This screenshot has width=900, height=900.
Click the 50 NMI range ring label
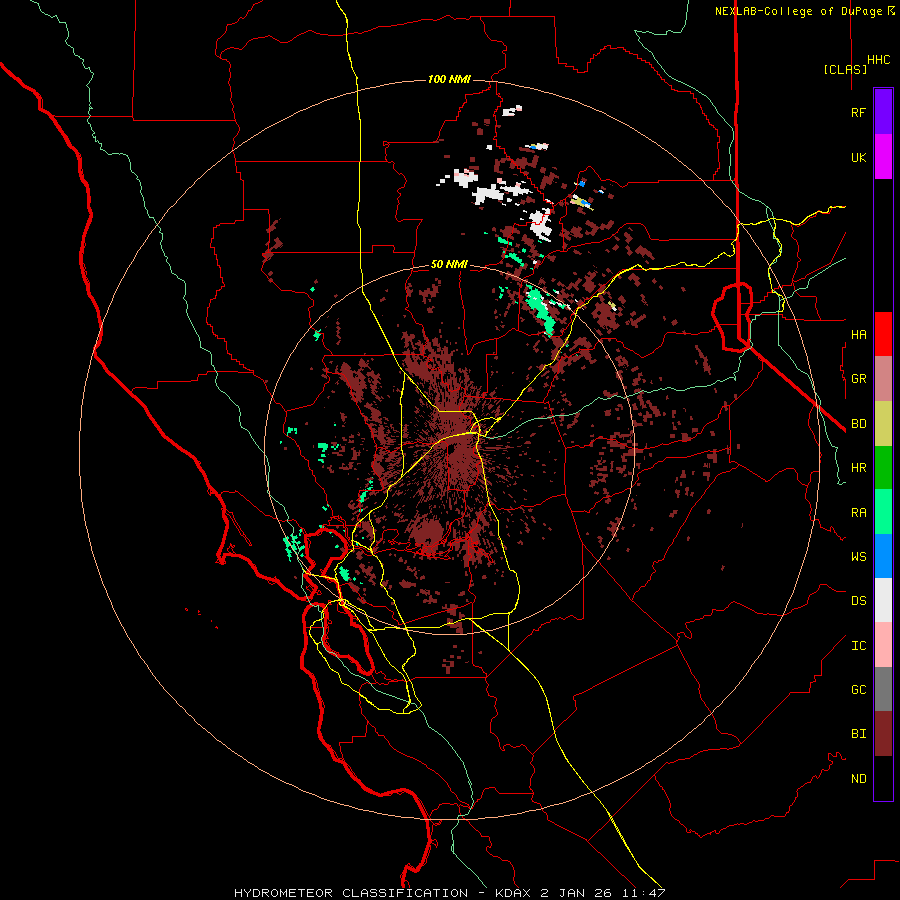pos(449,264)
